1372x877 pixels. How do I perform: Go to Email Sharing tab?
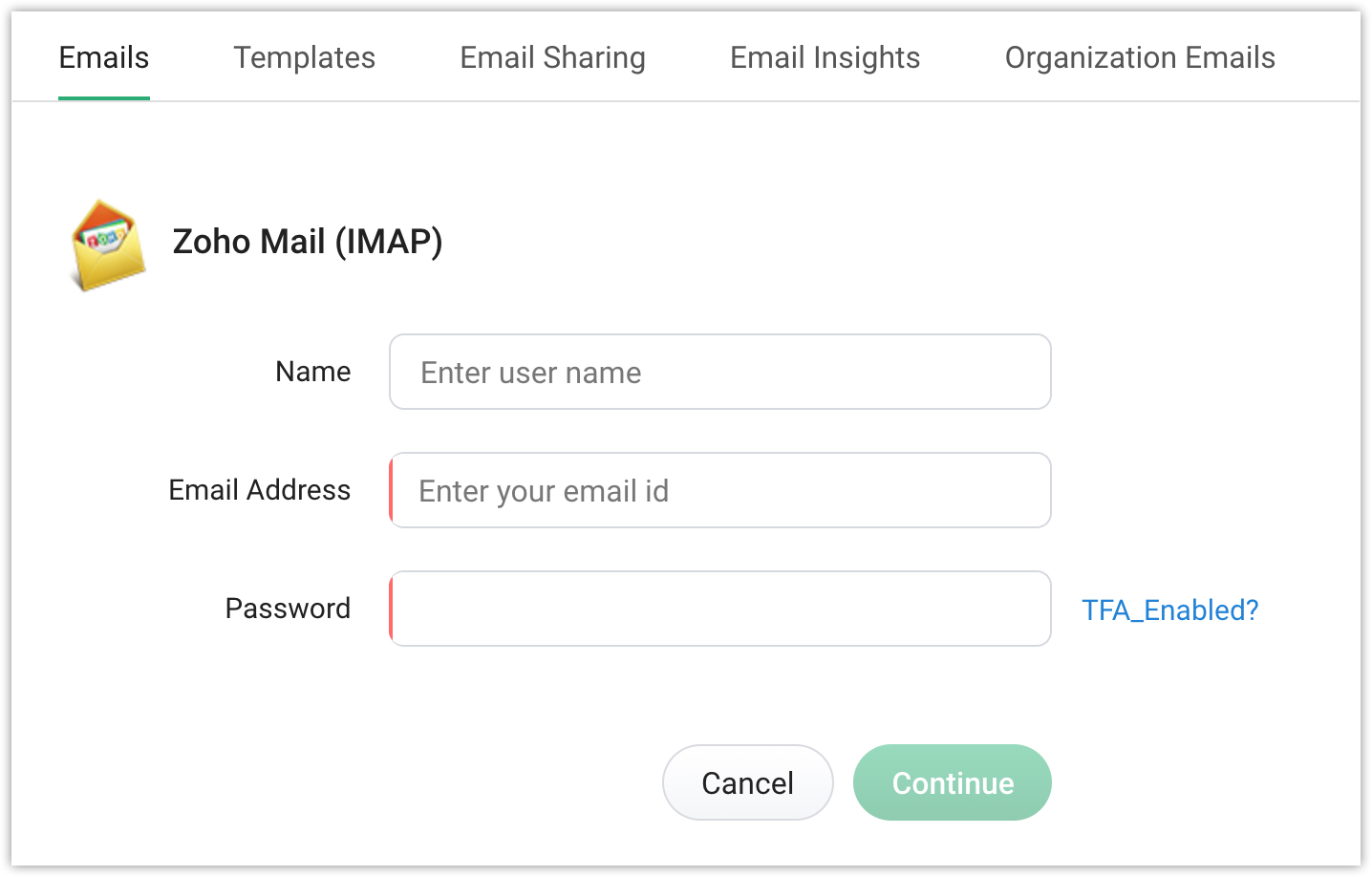point(553,57)
